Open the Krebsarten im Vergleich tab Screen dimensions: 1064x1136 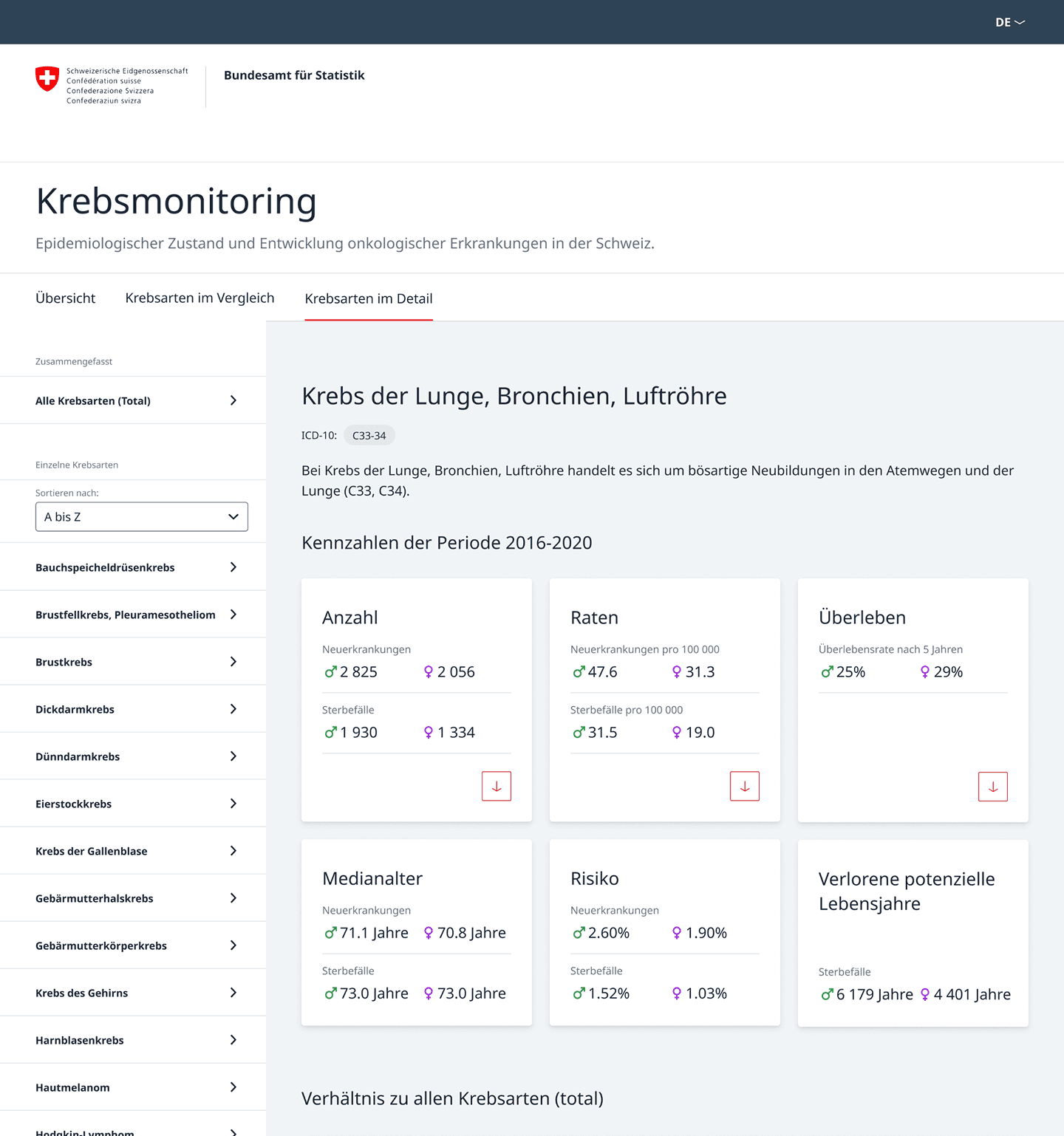click(199, 298)
